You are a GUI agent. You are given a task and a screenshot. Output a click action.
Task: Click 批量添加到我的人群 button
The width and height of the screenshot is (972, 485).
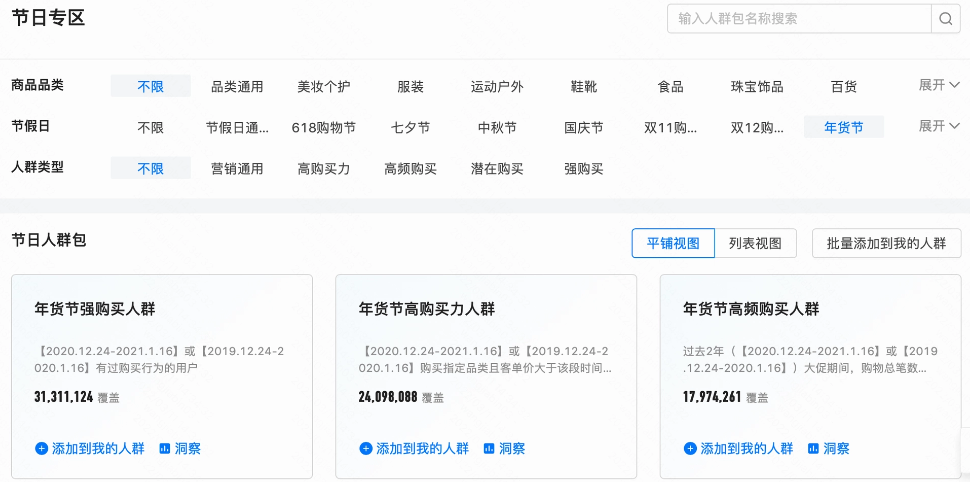coord(886,243)
